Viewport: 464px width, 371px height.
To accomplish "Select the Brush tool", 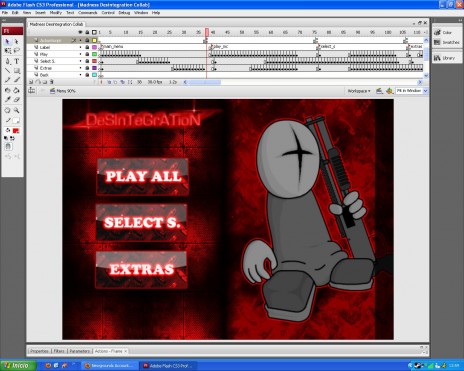I will tap(16, 80).
